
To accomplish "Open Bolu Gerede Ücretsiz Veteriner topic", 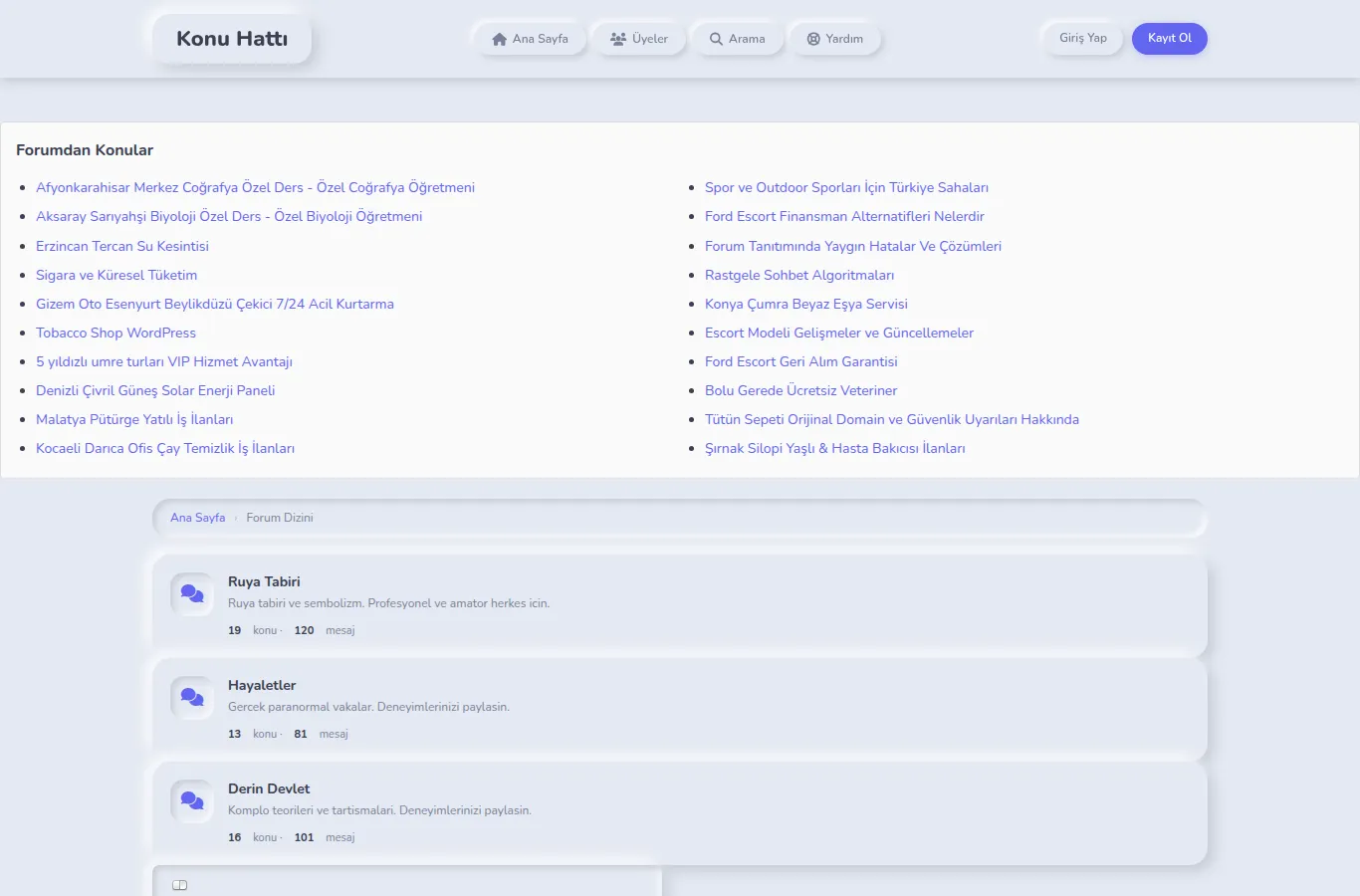I will (800, 390).
